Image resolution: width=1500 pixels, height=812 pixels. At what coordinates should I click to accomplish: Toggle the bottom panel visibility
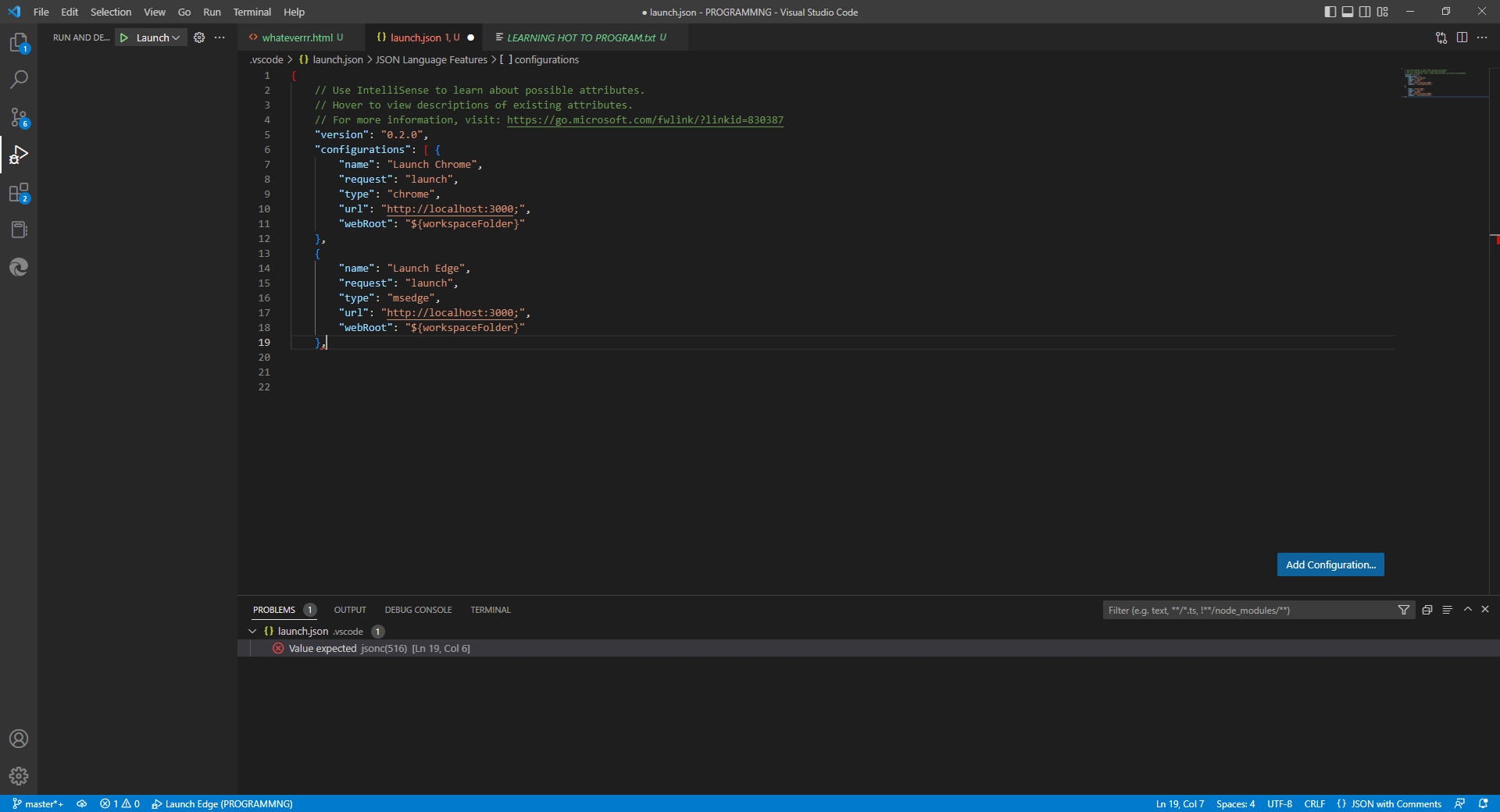point(1348,12)
